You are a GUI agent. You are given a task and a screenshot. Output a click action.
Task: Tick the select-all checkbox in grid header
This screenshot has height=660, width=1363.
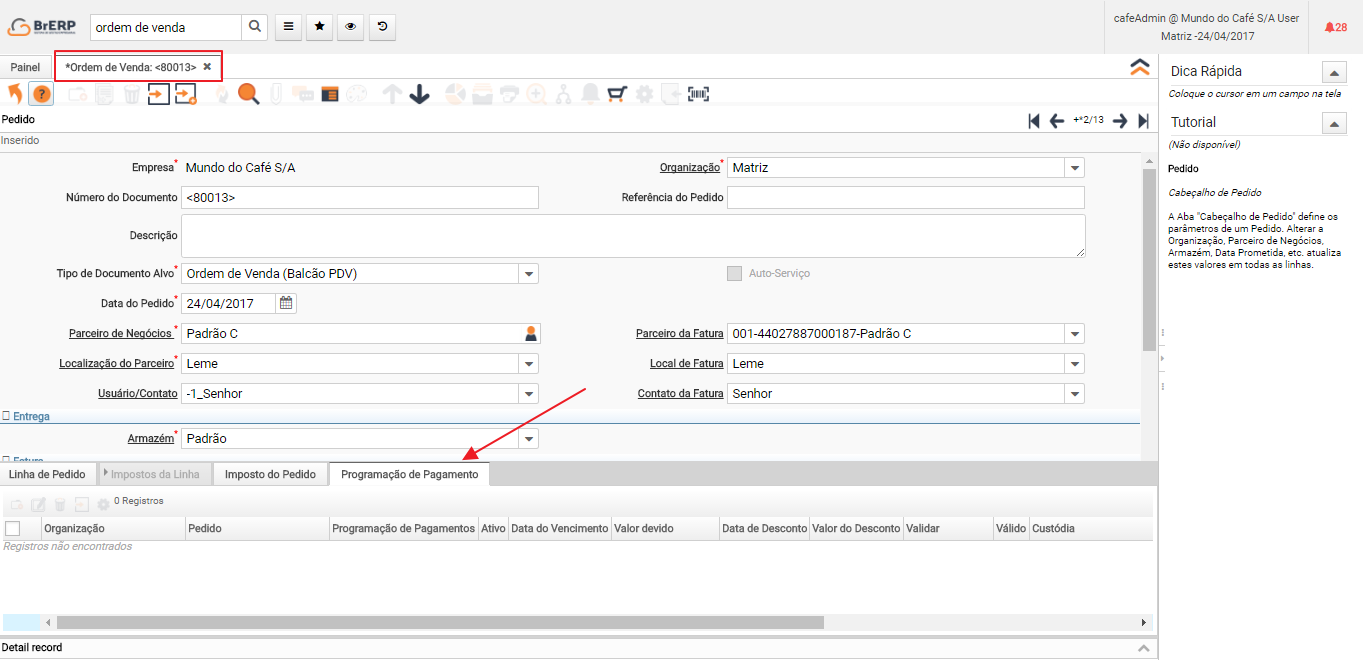coord(13,528)
